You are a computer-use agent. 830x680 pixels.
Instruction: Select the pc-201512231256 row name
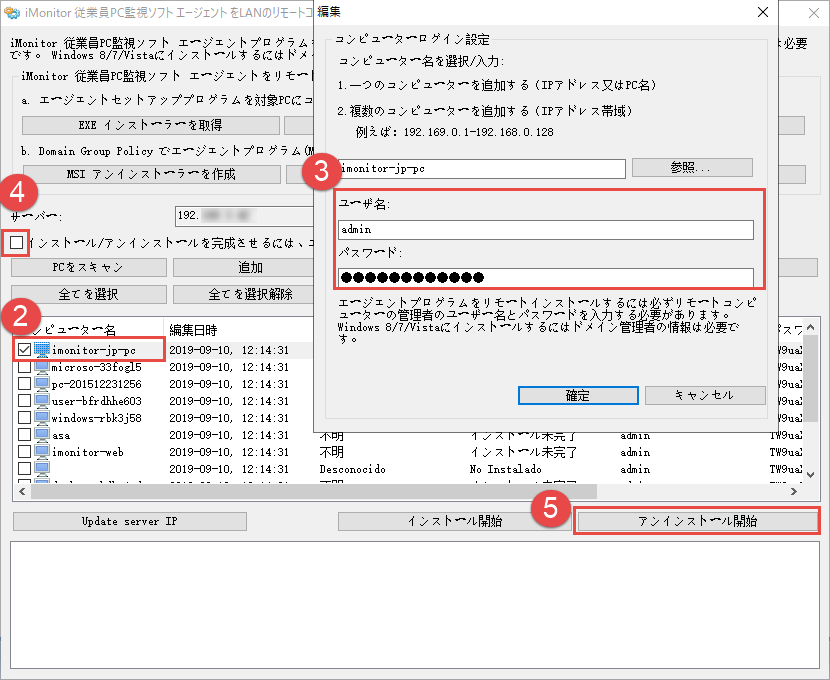coord(97,384)
